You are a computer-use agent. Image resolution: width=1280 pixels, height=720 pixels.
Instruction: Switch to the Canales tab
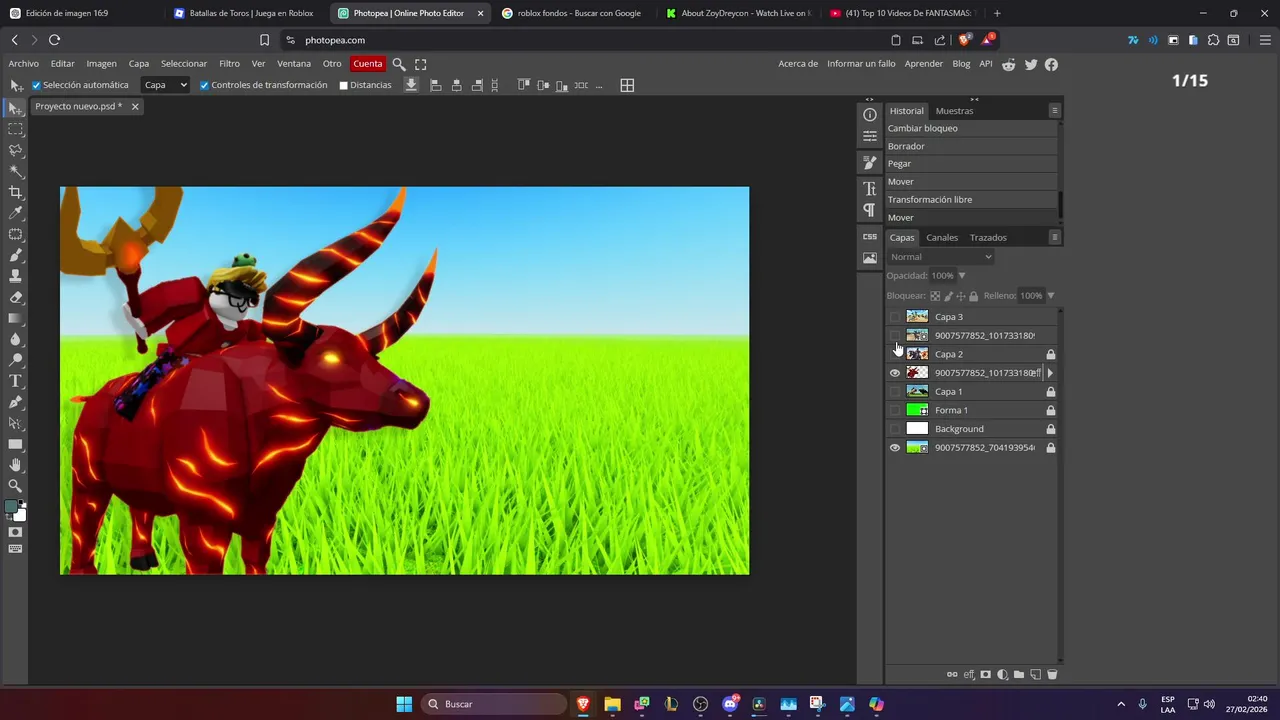[x=942, y=237]
